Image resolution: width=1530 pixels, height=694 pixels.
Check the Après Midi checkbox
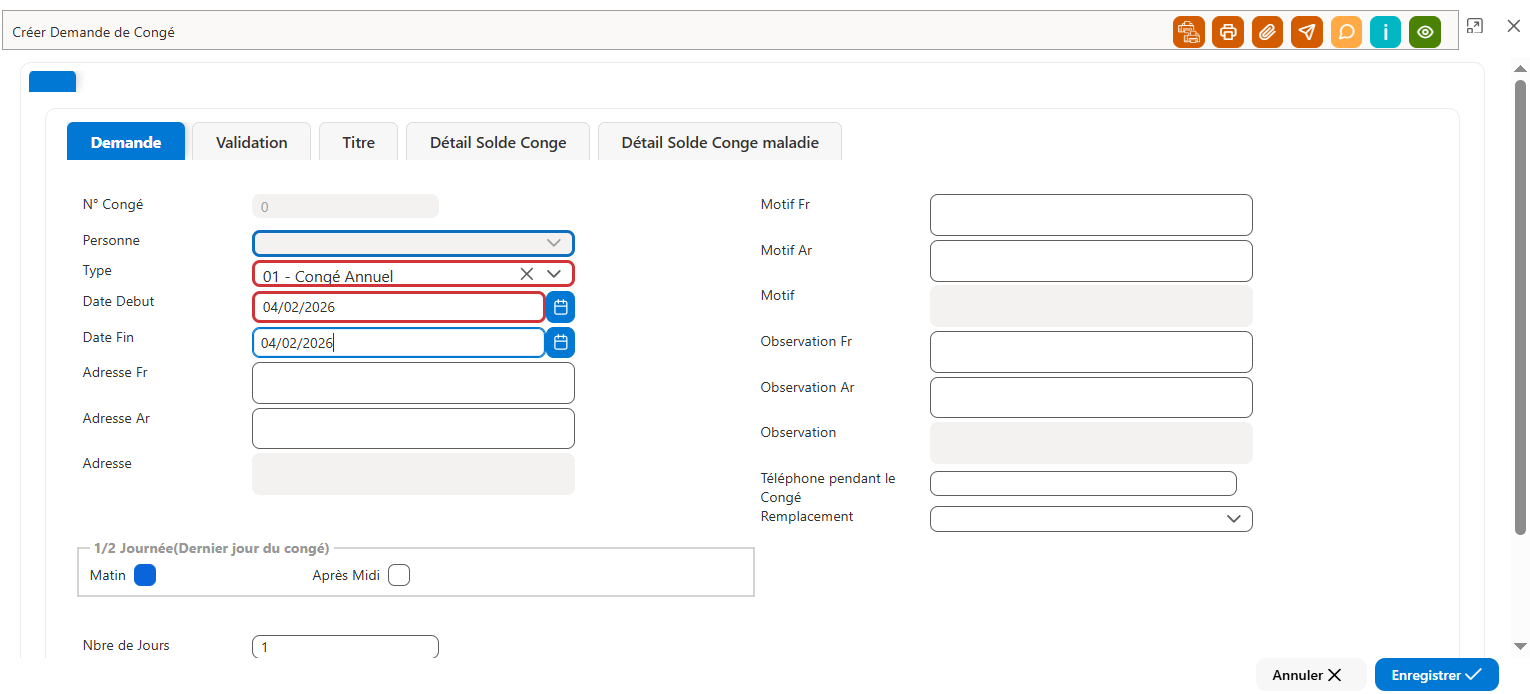tap(399, 575)
